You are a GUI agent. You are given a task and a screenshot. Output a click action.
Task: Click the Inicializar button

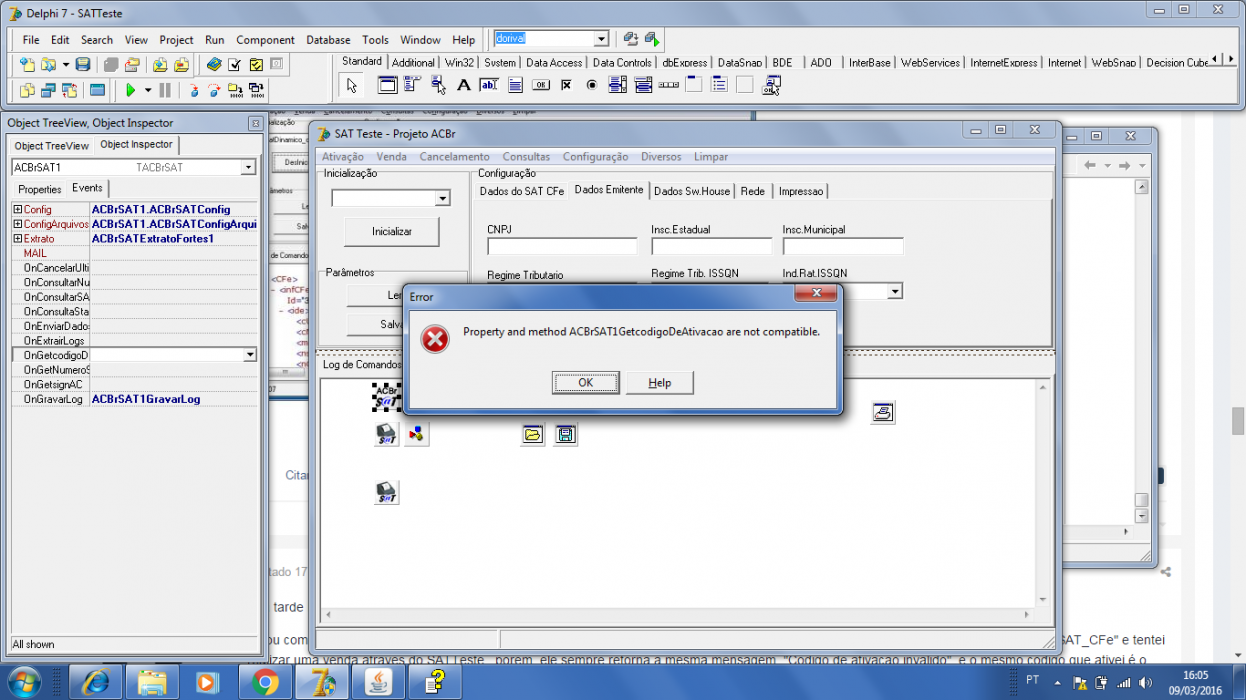391,231
